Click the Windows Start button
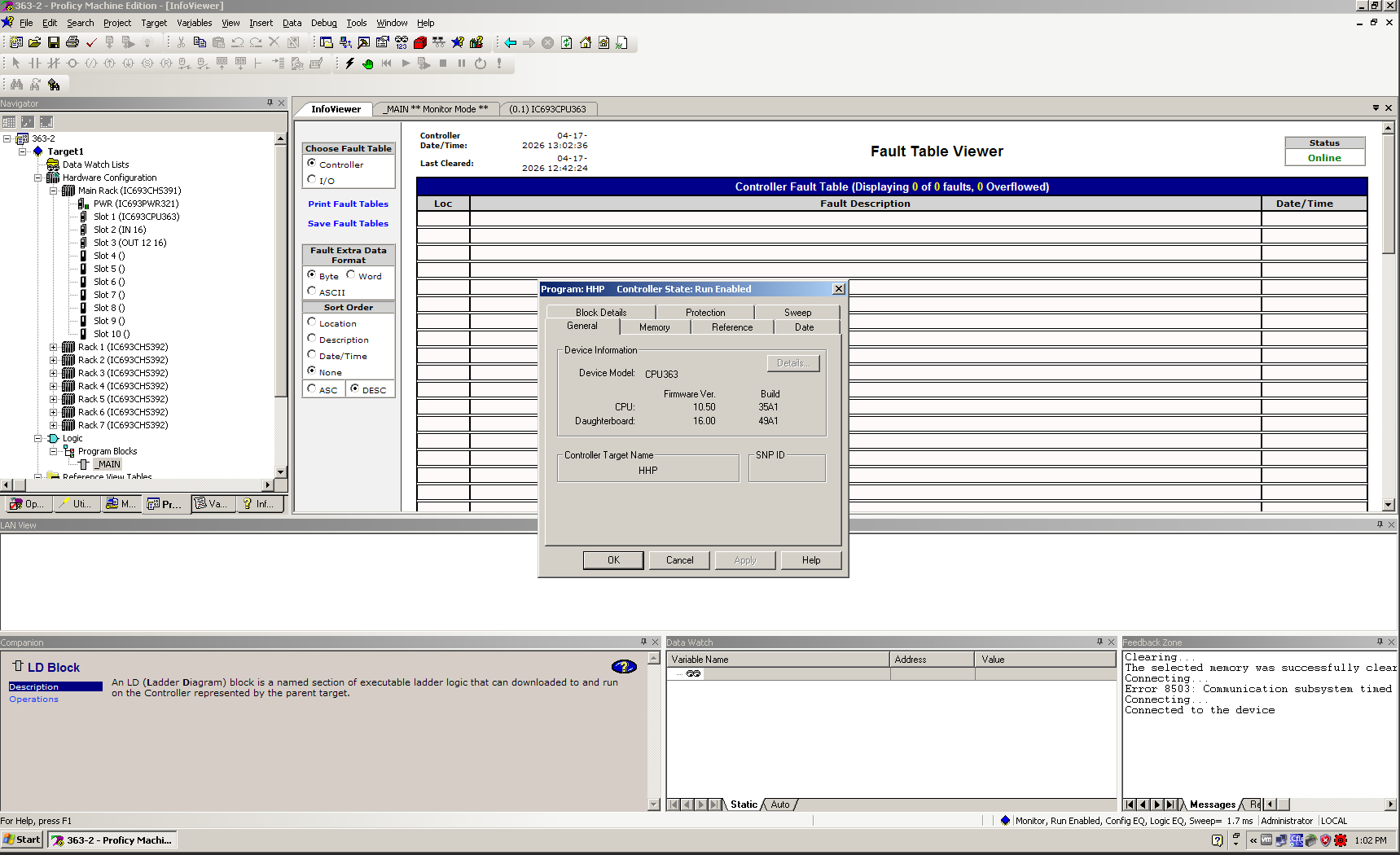 [x=22, y=840]
